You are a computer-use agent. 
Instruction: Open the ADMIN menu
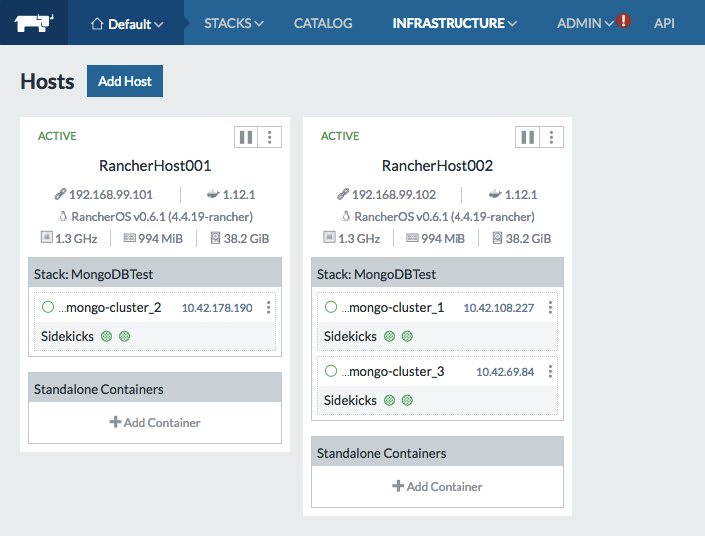[x=585, y=23]
